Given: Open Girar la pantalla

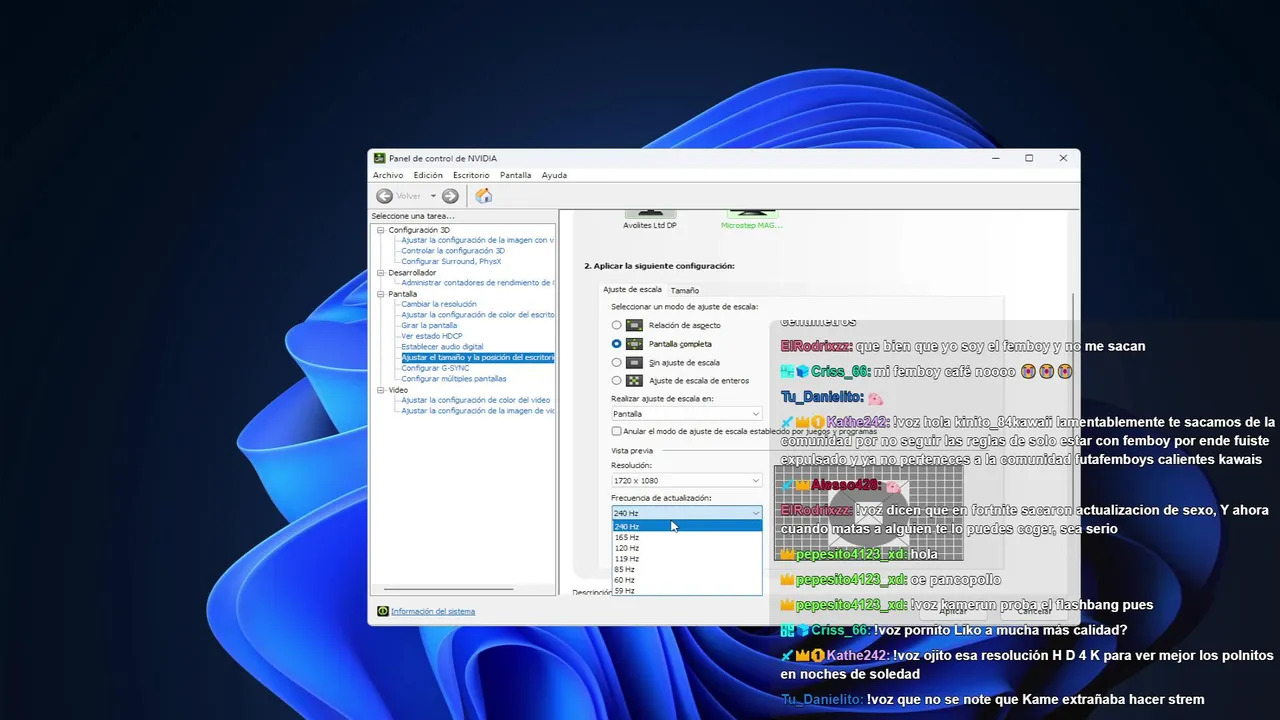Looking at the screenshot, I should click(x=429, y=326).
